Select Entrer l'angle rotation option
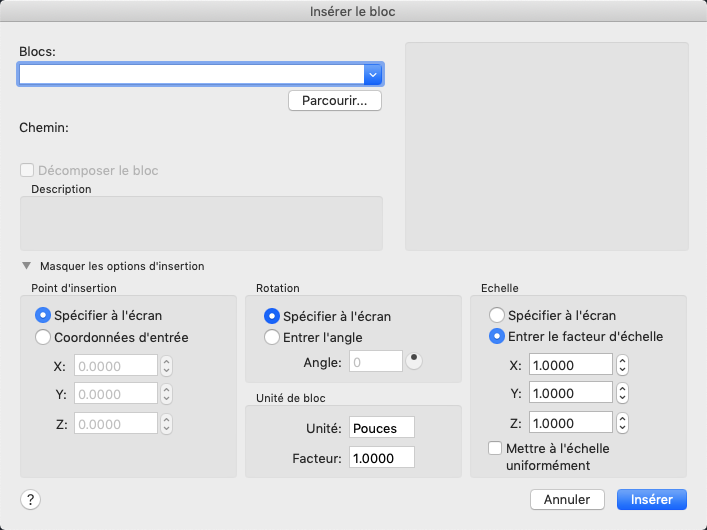The width and height of the screenshot is (707, 530). [x=271, y=337]
